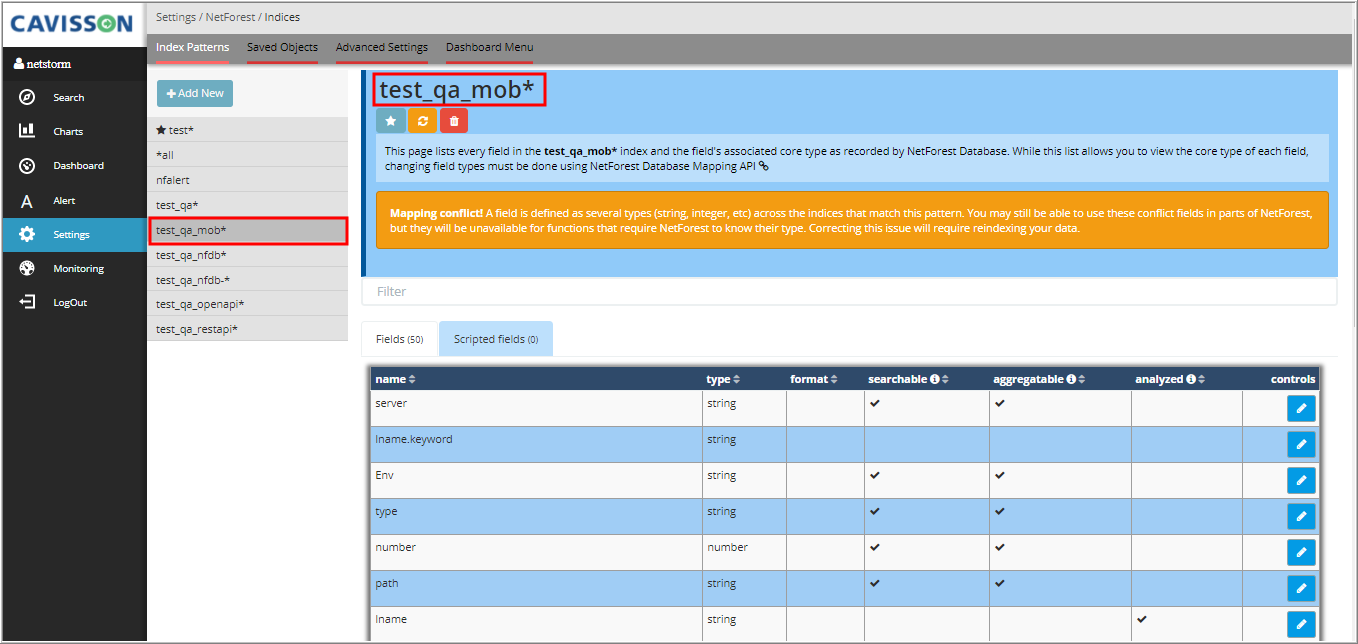Select the test_qa* index pattern
This screenshot has width=1358, height=644.
(x=248, y=205)
